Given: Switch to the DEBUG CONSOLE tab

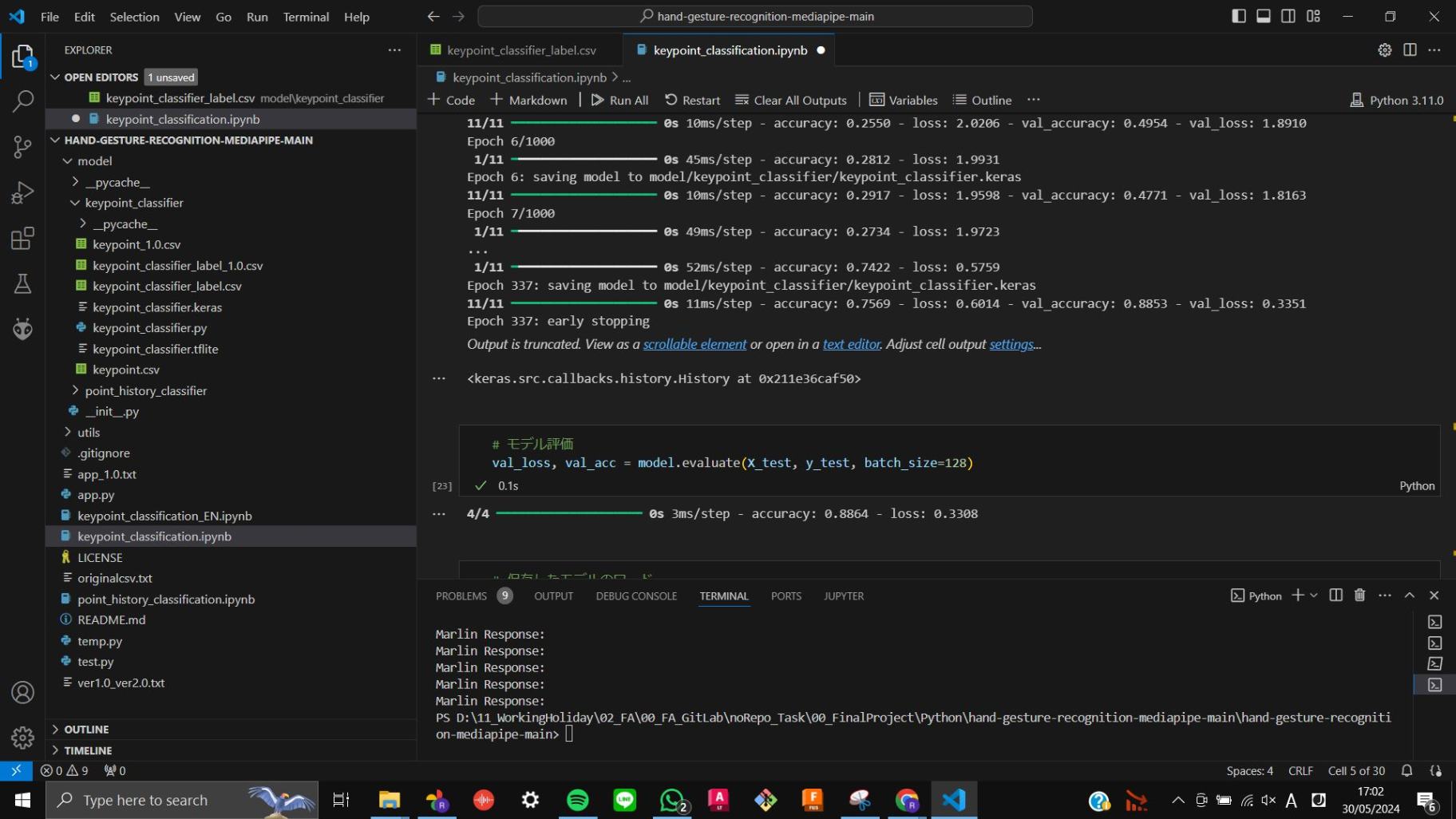Looking at the screenshot, I should [x=636, y=595].
